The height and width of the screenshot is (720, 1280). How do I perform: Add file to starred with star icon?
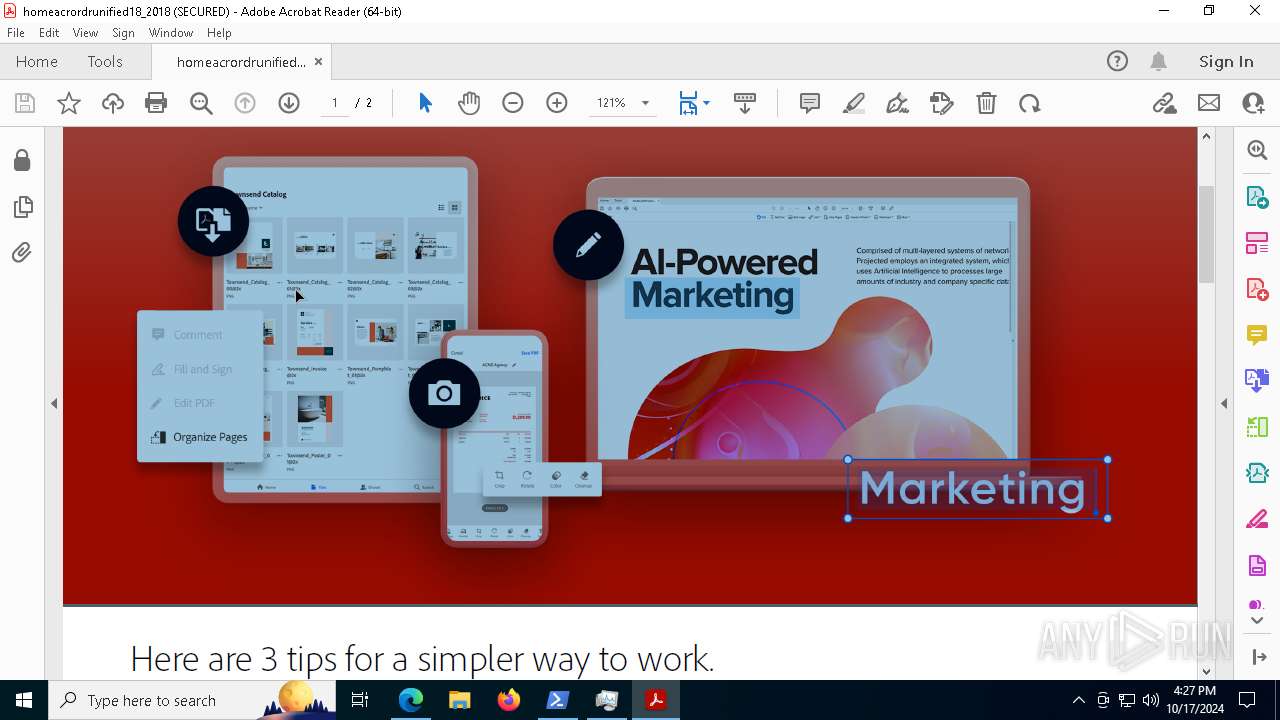coord(69,103)
